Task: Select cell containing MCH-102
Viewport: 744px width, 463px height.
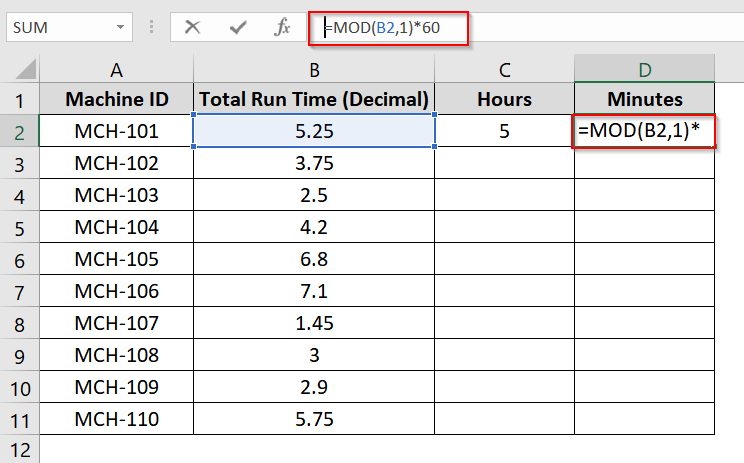Action: click(117, 163)
